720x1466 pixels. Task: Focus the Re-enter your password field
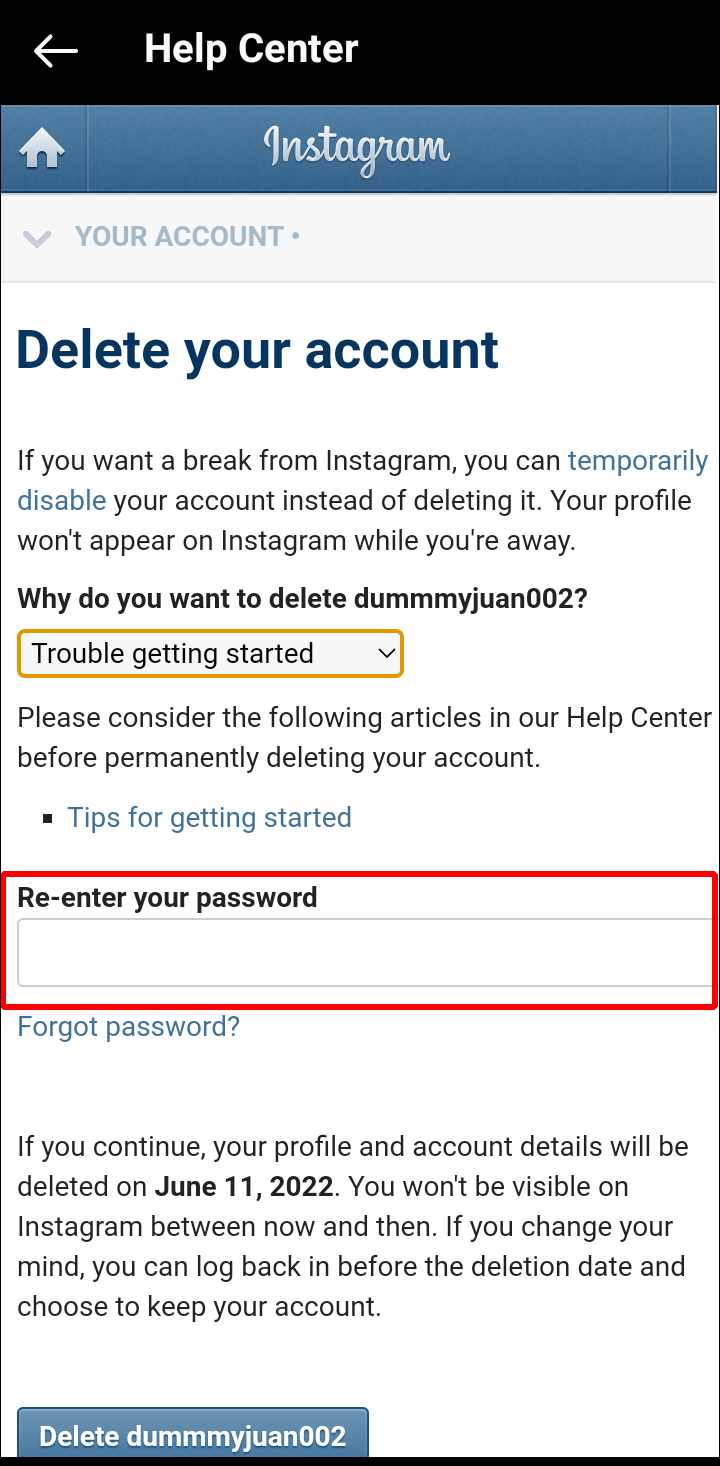point(365,953)
